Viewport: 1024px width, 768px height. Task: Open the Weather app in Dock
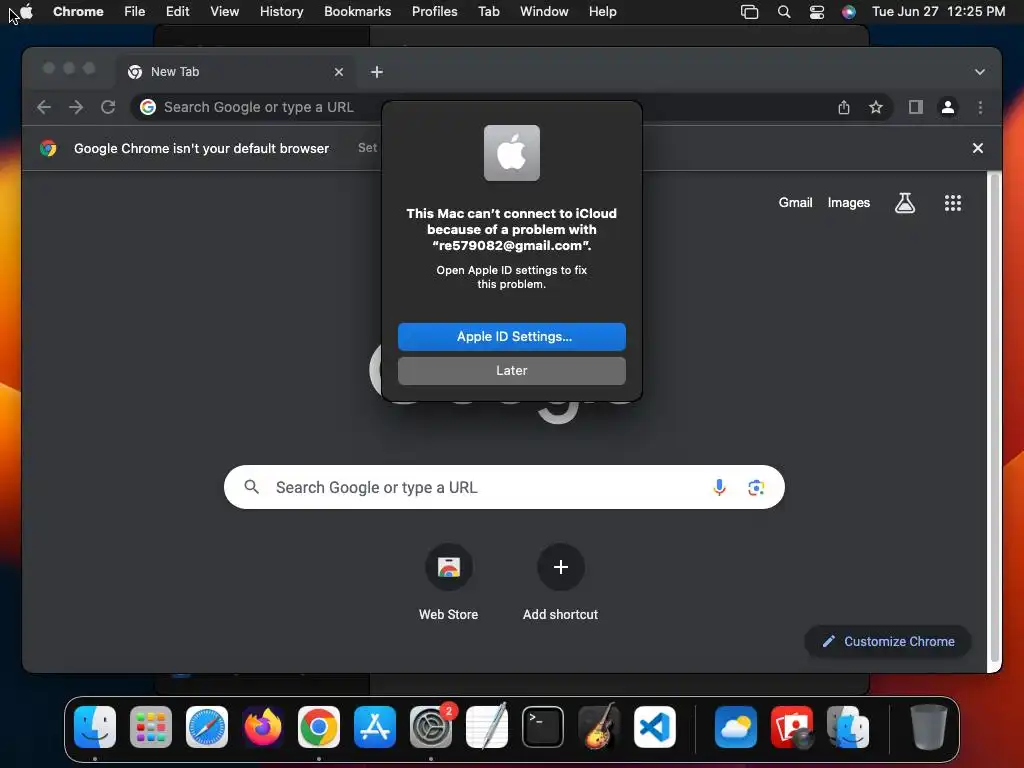pyautogui.click(x=736, y=727)
